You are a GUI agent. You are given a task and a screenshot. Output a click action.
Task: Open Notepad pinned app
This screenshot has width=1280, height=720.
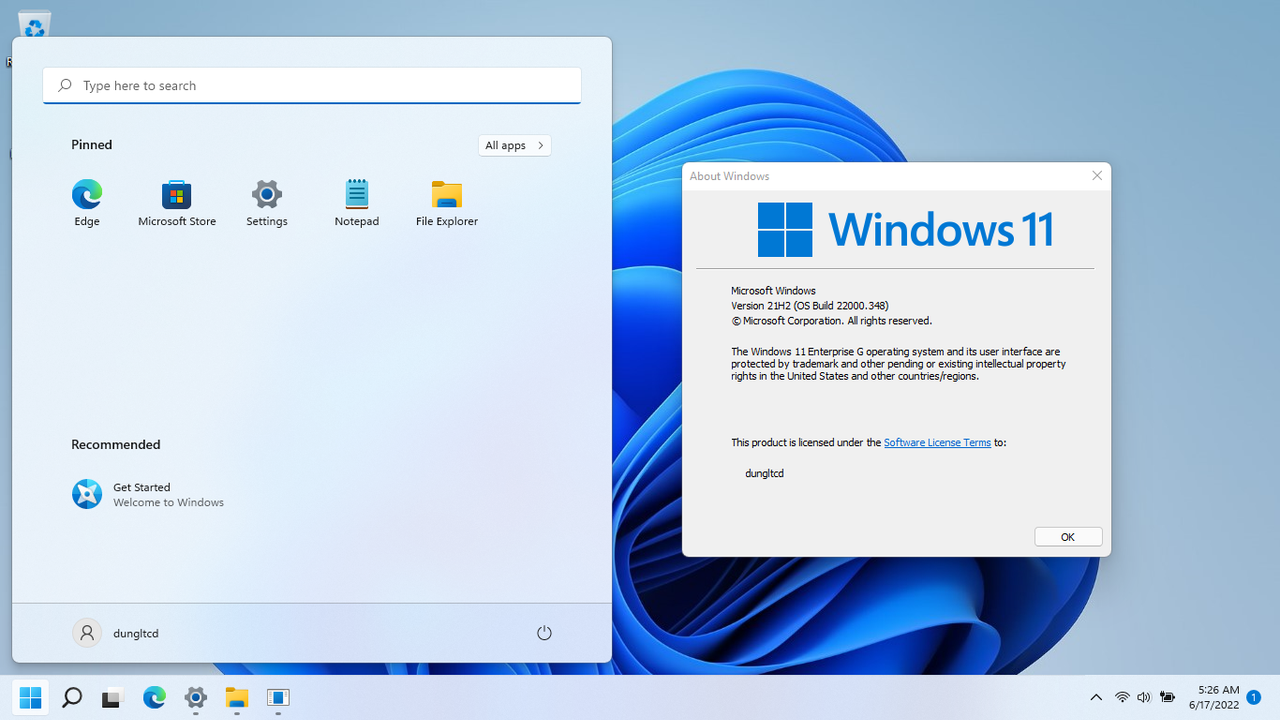coord(357,203)
